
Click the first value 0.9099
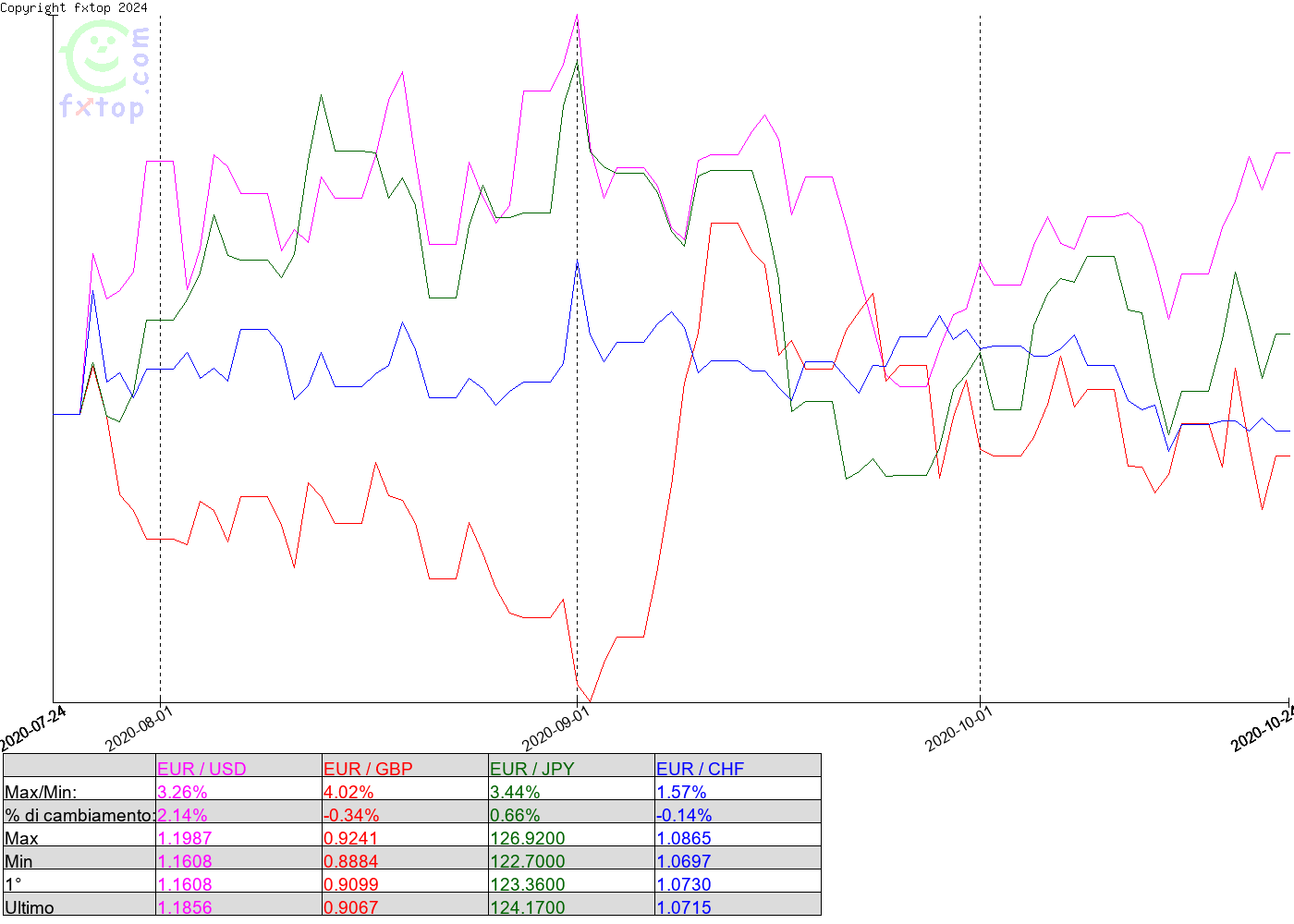(x=351, y=884)
